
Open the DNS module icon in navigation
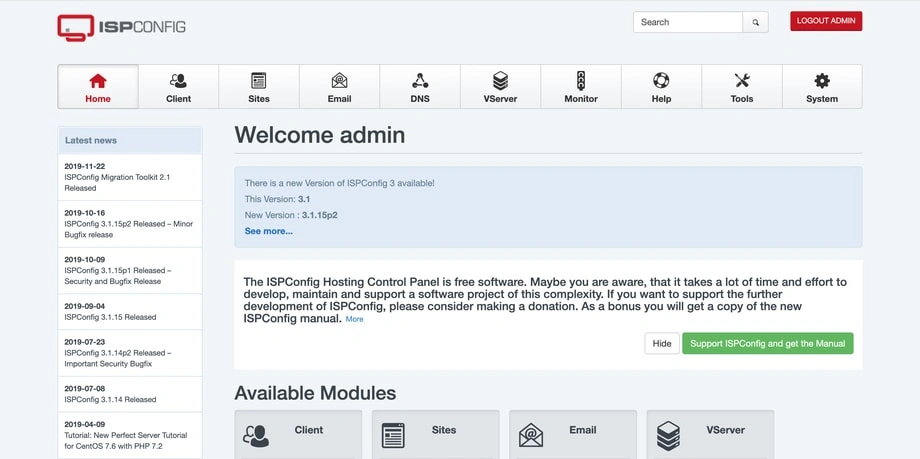(x=420, y=81)
